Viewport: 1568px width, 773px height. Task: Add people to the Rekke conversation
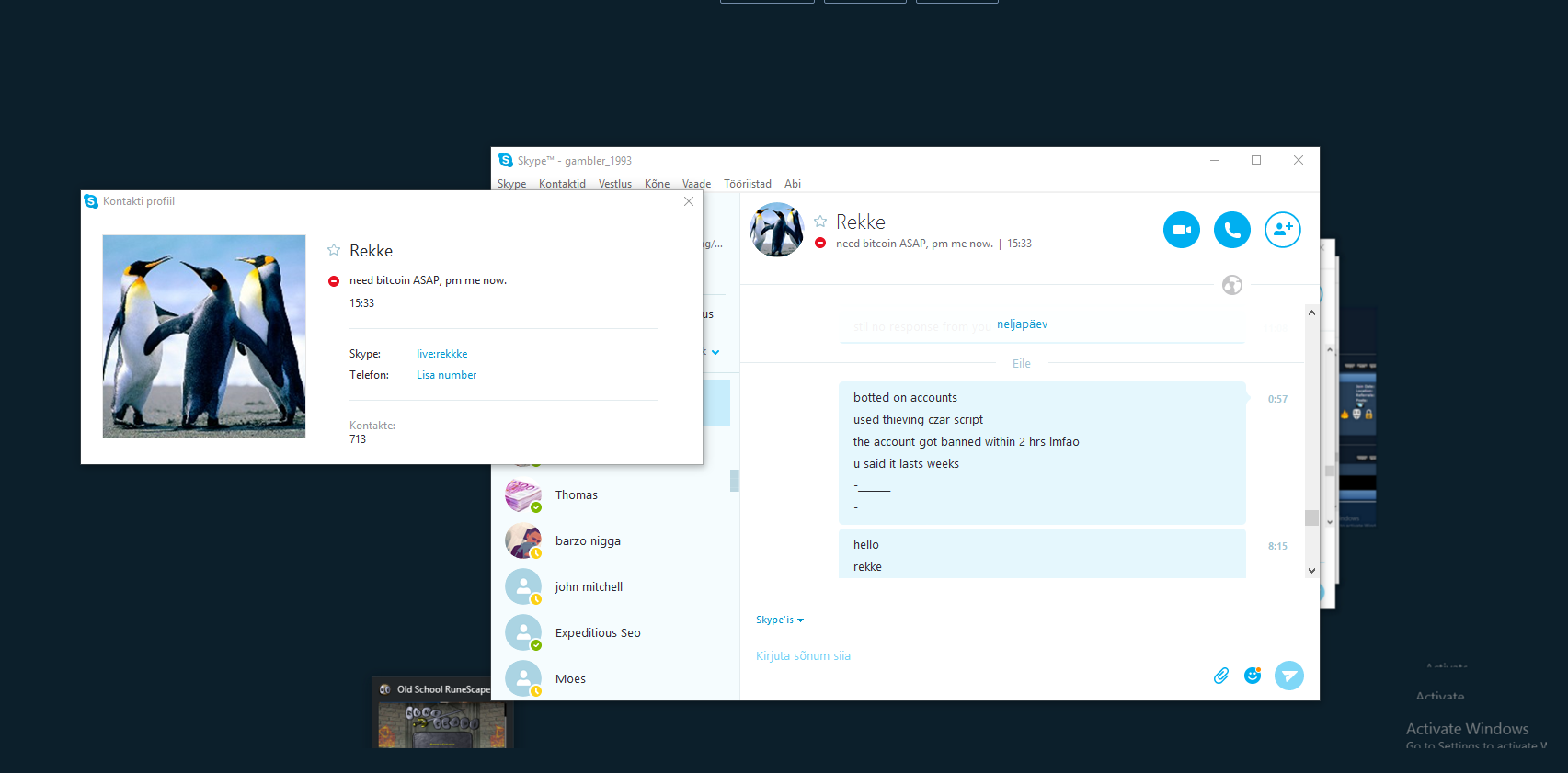click(x=1283, y=230)
